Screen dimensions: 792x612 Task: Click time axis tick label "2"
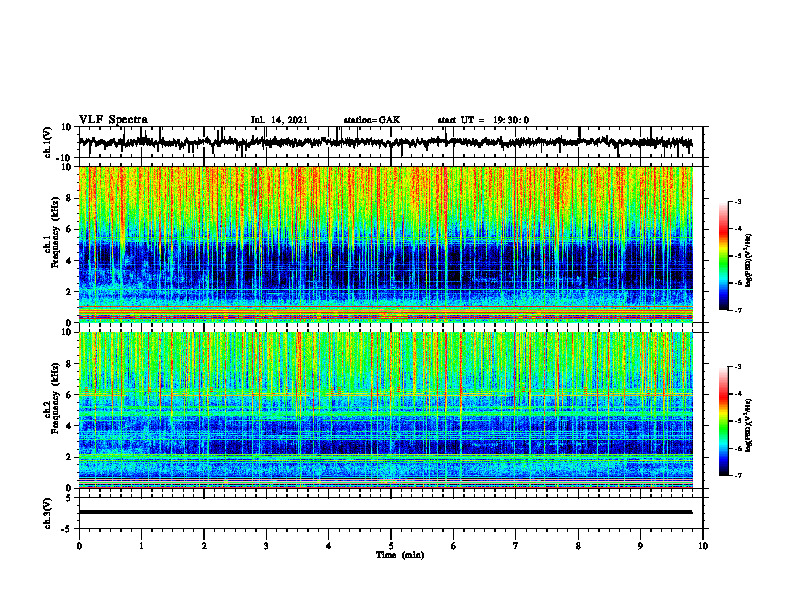point(204,546)
